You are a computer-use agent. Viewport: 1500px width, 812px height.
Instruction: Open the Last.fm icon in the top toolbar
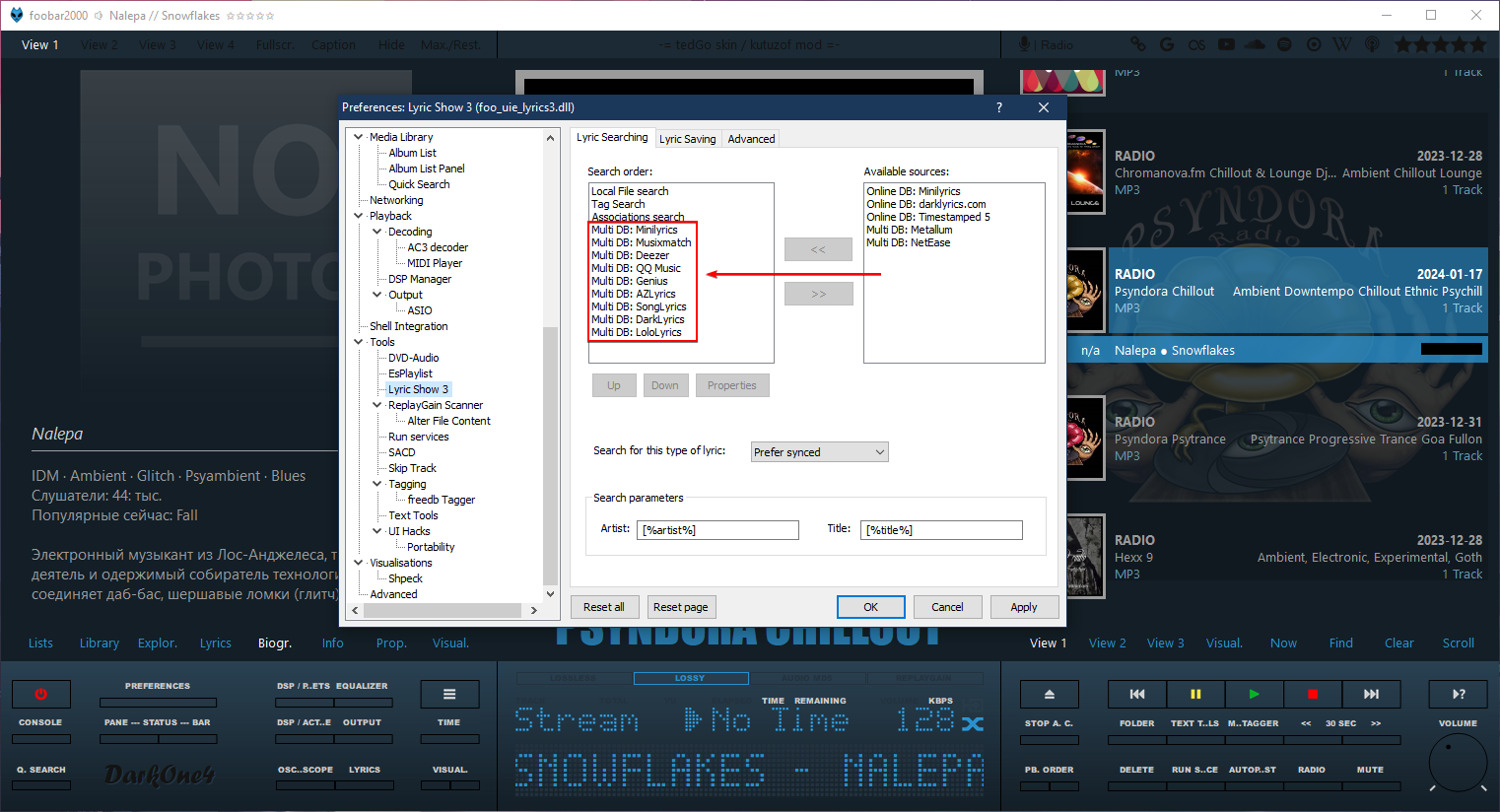pos(1196,44)
